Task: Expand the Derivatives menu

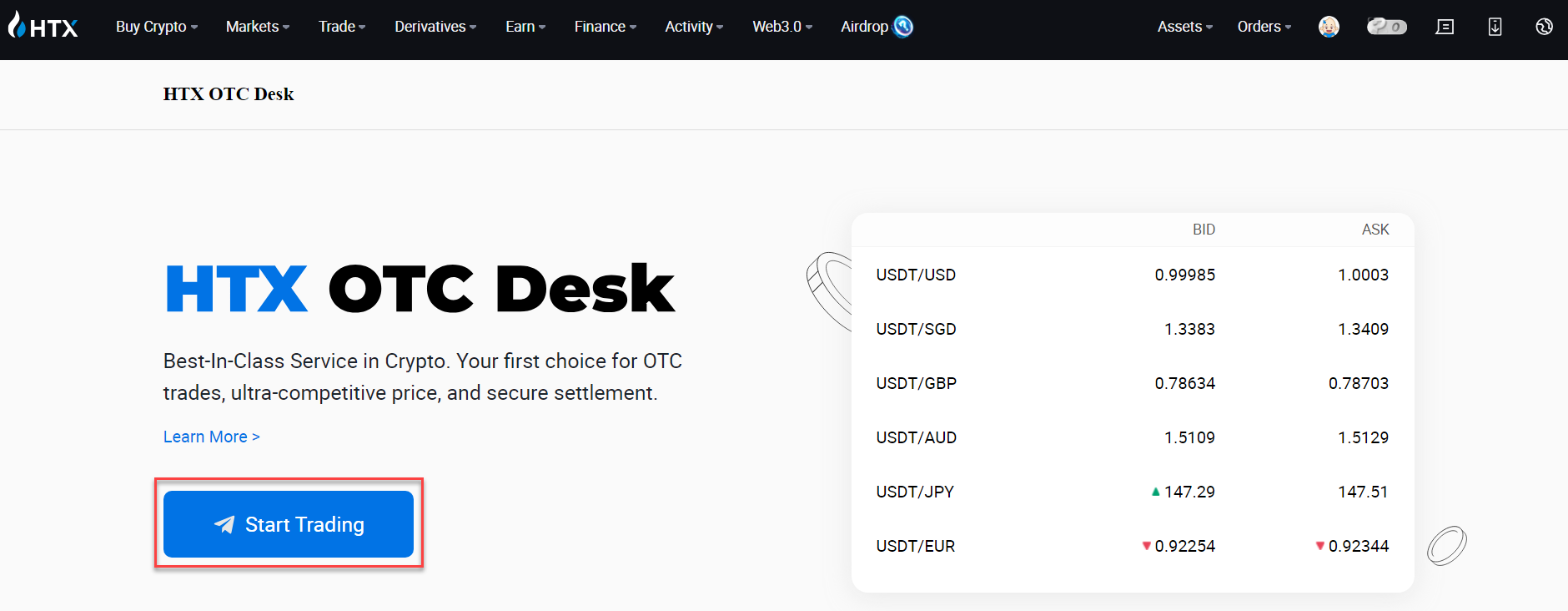Action: (x=435, y=27)
